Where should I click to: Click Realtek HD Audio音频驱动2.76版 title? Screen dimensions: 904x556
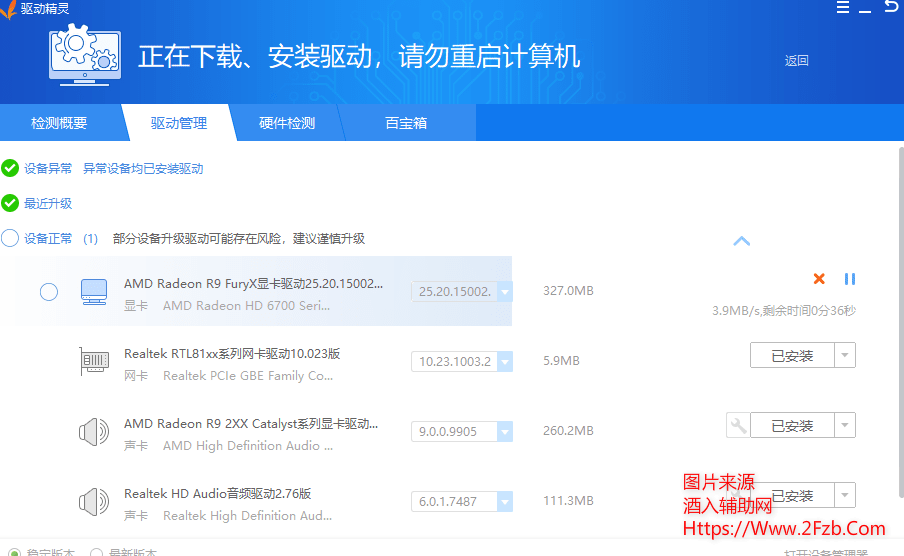[217, 494]
